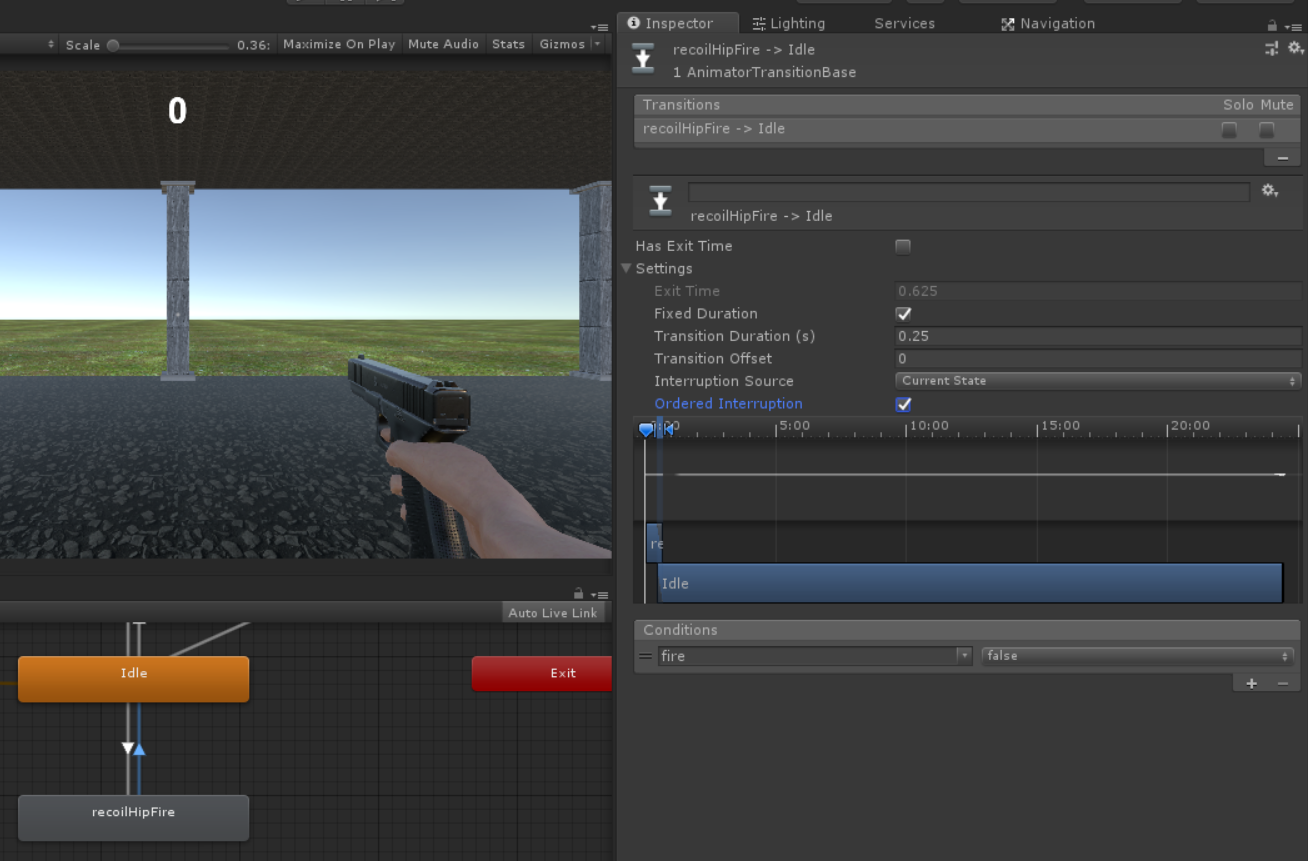Remove transition with minus button
This screenshot has width=1308, height=861.
1282,157
